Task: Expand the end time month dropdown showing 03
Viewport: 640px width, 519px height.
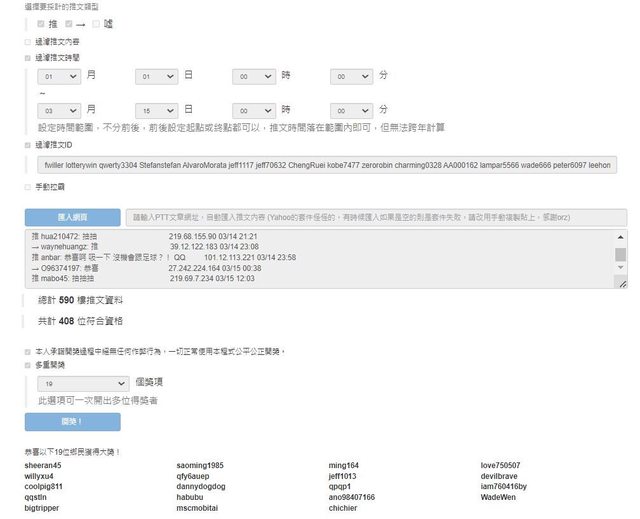Action: pyautogui.click(x=58, y=110)
